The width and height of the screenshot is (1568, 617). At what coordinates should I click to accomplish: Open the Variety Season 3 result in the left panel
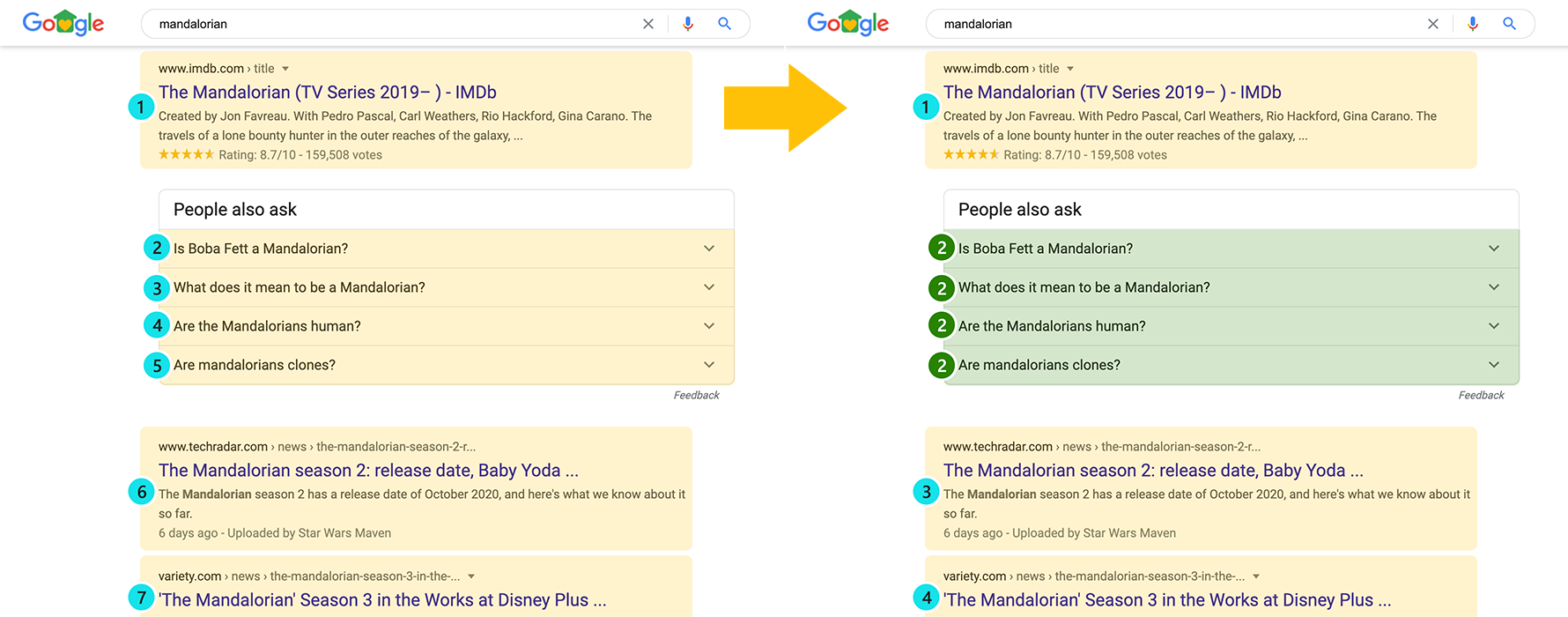tap(382, 600)
